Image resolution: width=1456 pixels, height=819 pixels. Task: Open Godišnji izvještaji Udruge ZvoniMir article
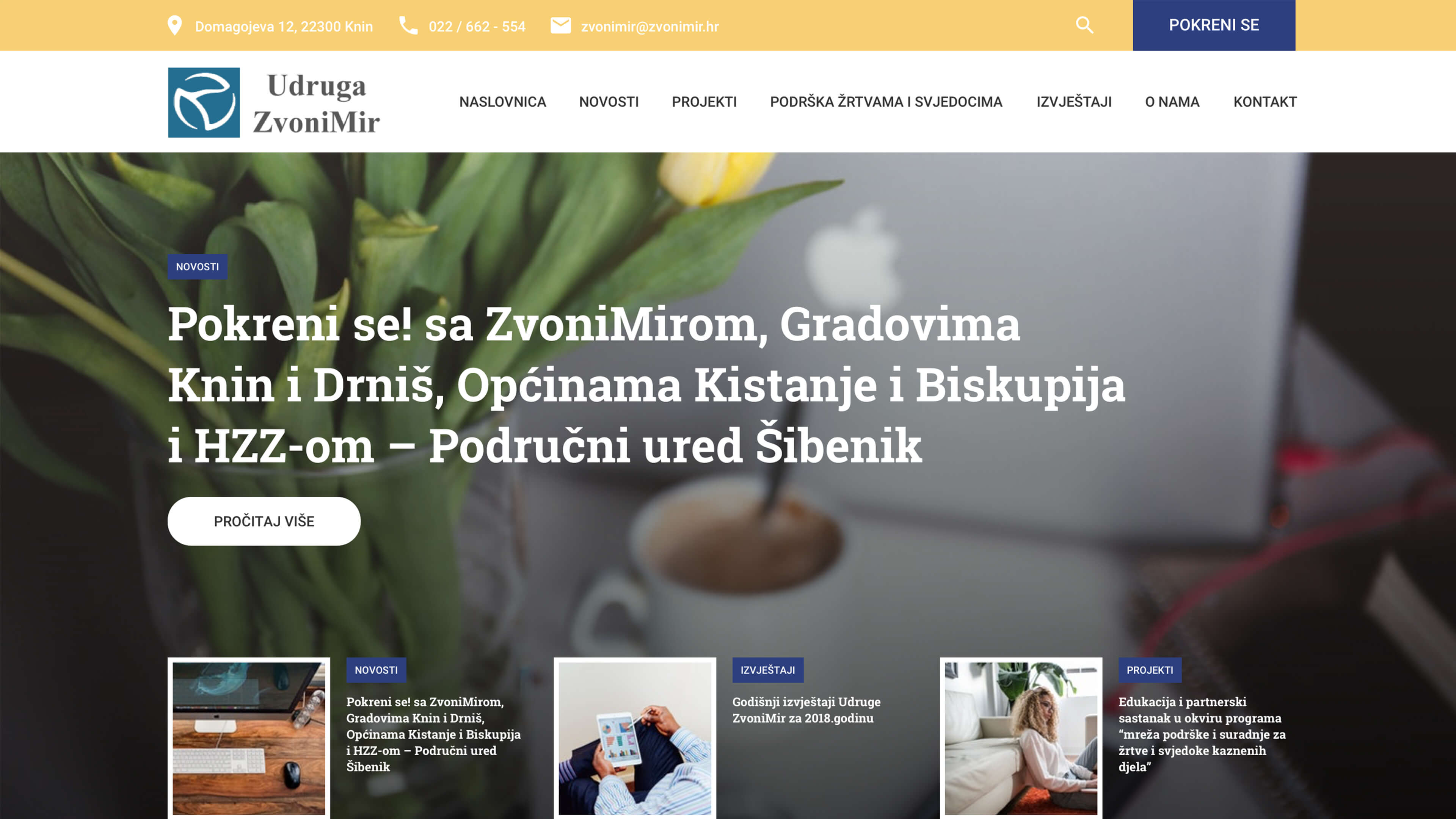click(806, 710)
